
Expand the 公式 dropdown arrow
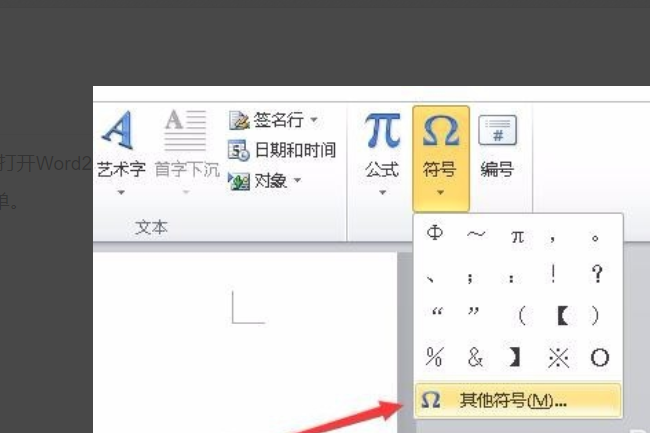click(383, 192)
